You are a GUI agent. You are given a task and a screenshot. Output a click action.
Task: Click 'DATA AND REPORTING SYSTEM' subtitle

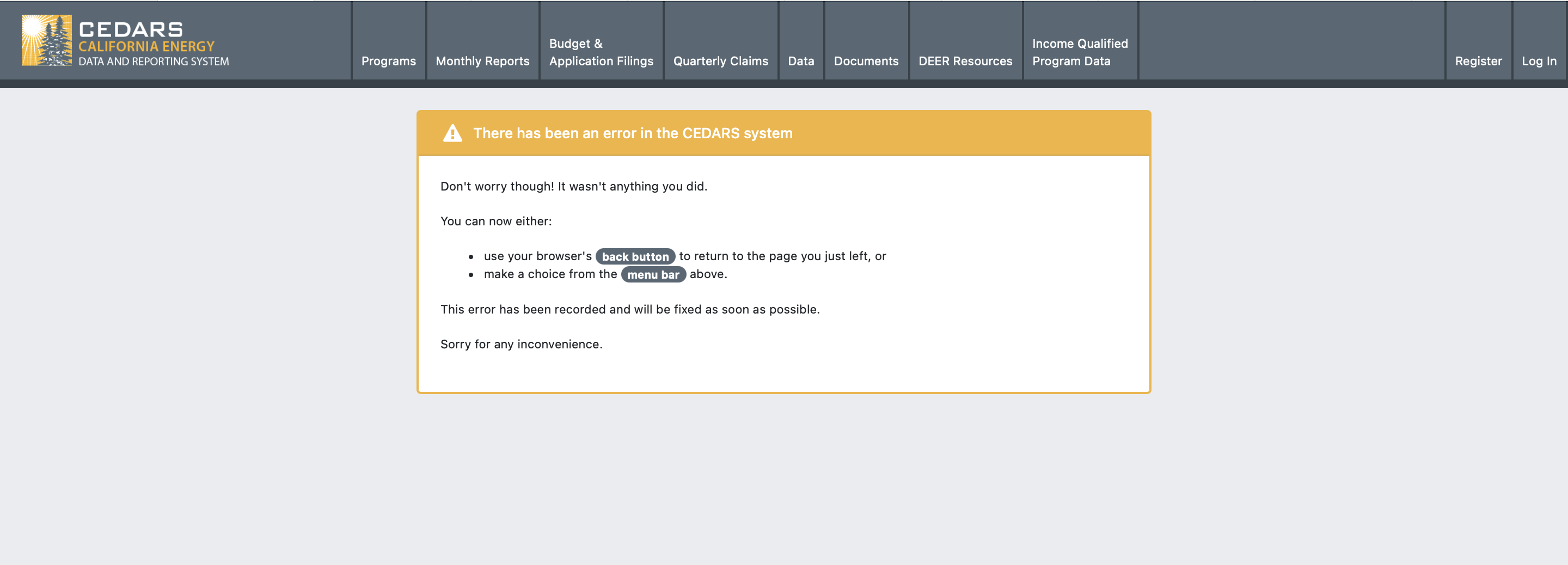(154, 62)
